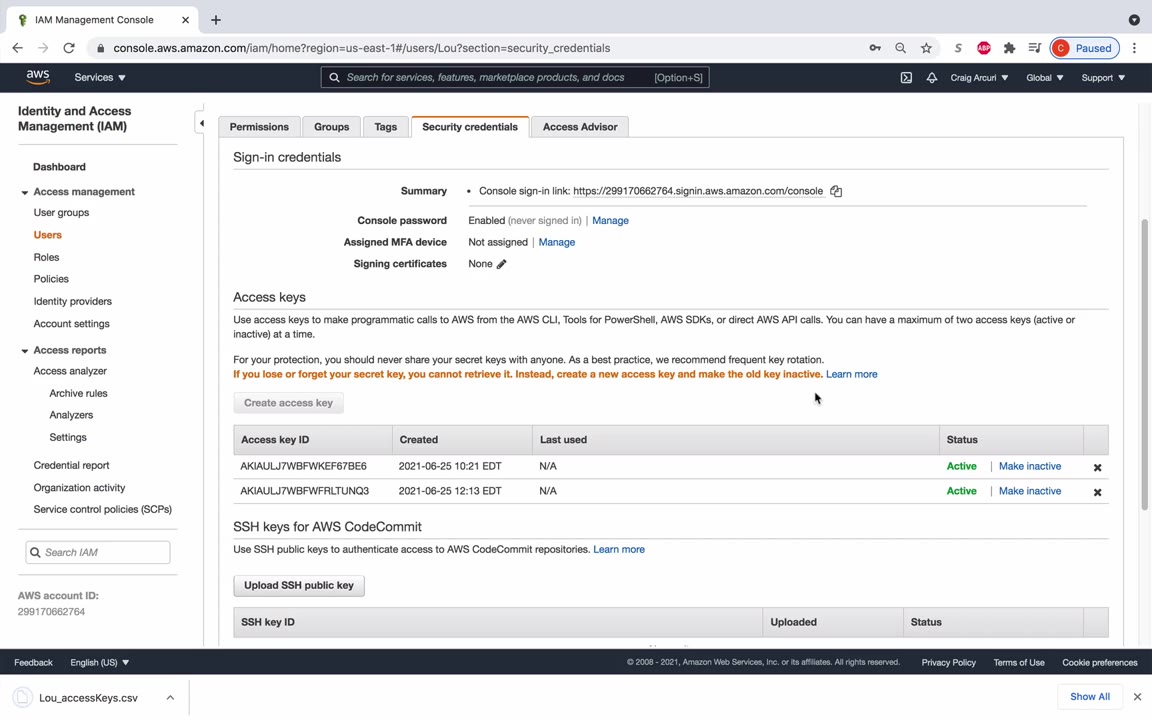This screenshot has width=1152, height=720.
Task: Switch to the Groups tab
Action: 331,126
